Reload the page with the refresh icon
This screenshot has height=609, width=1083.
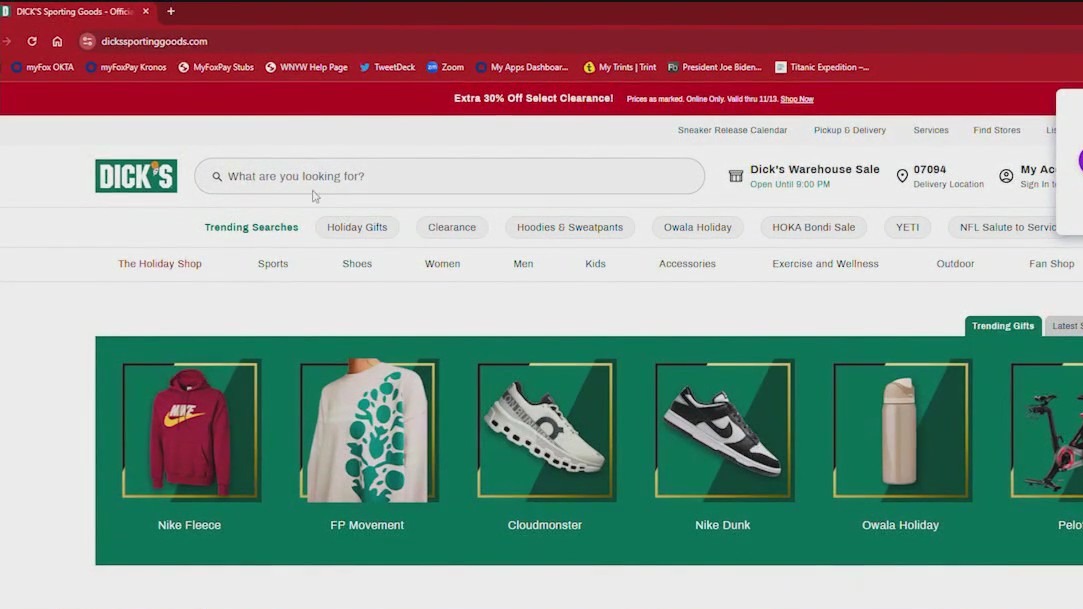(x=32, y=41)
